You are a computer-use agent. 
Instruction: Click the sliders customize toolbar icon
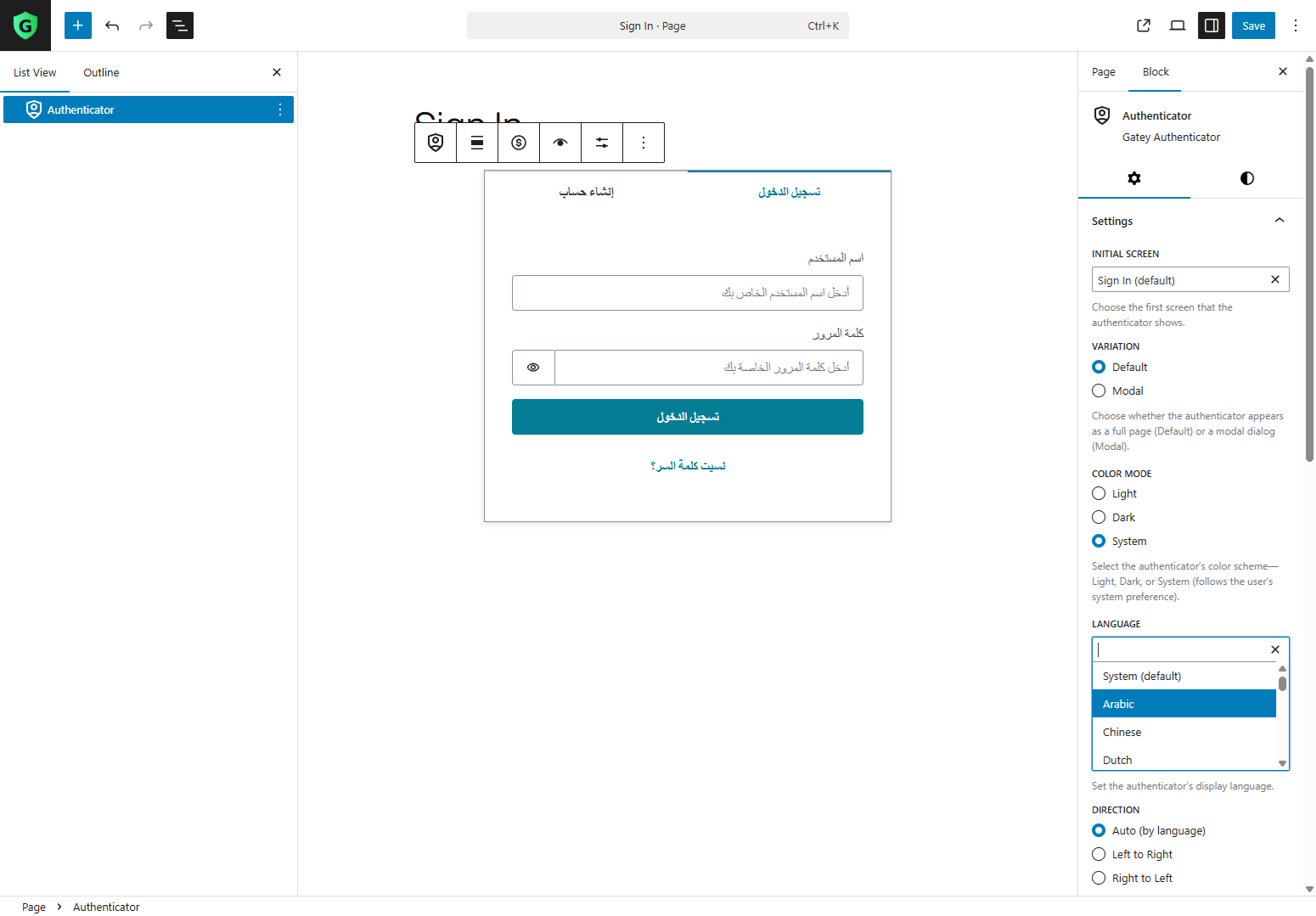[x=602, y=143]
